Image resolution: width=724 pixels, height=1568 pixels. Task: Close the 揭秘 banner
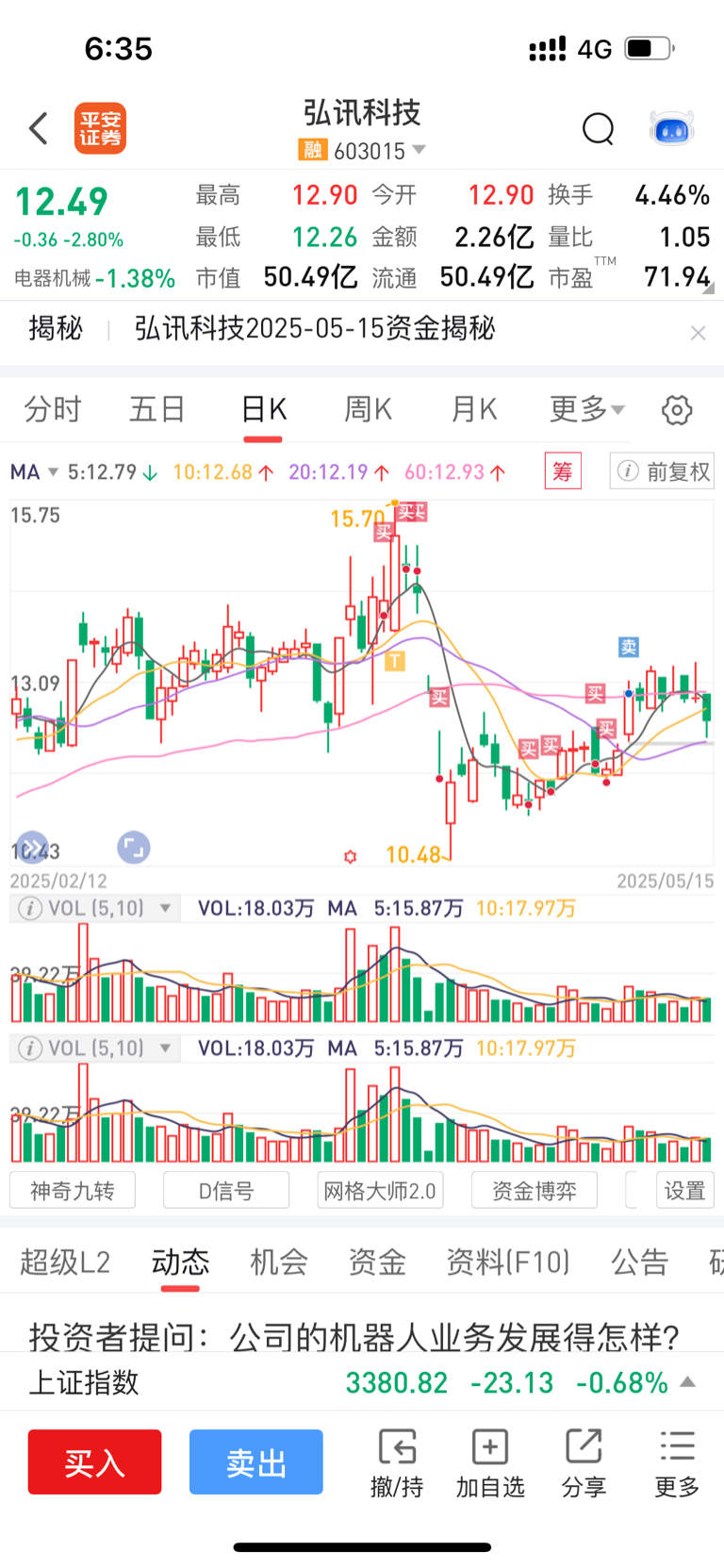tap(698, 333)
